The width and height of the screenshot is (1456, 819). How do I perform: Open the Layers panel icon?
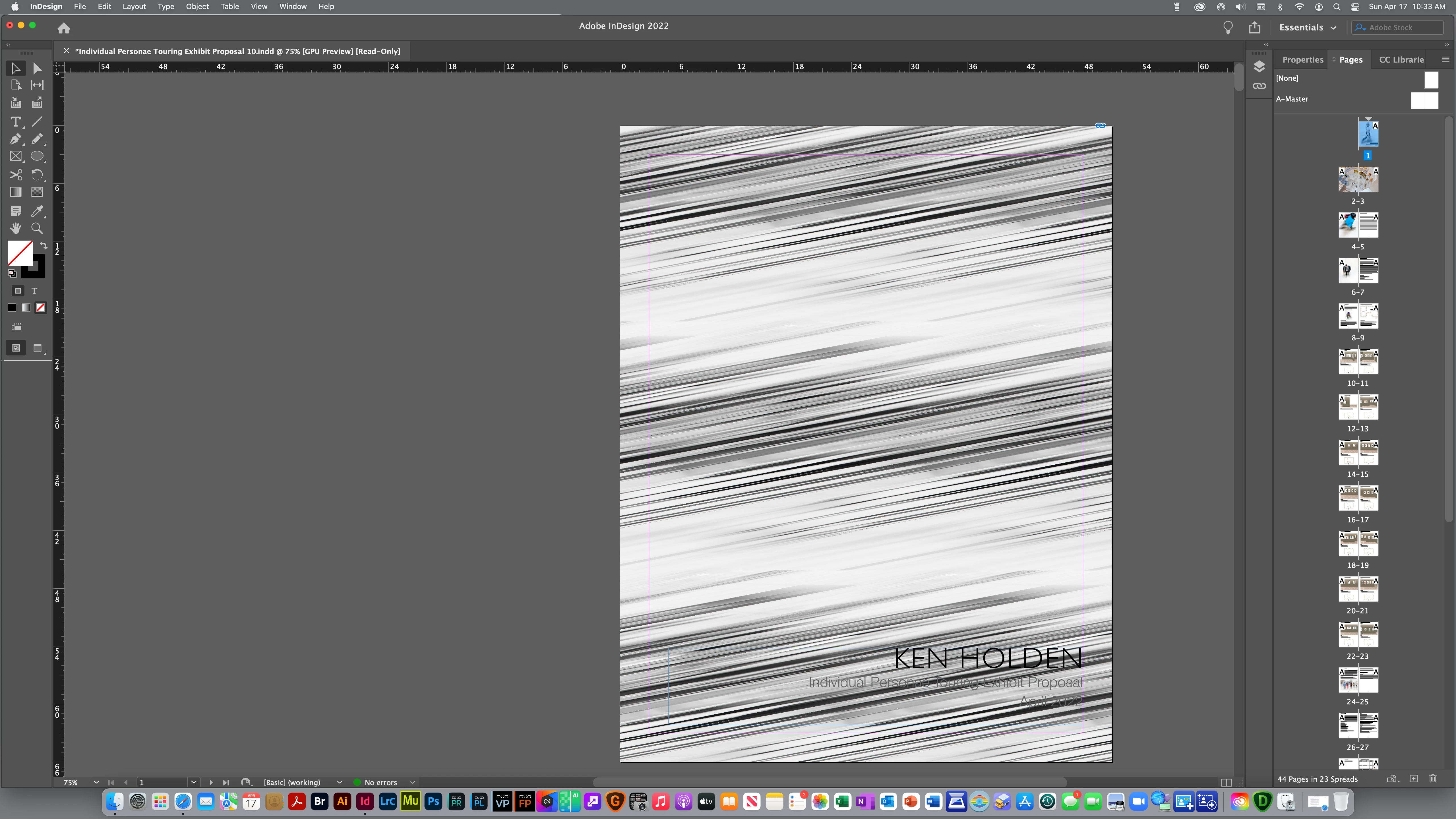pos(1259,67)
